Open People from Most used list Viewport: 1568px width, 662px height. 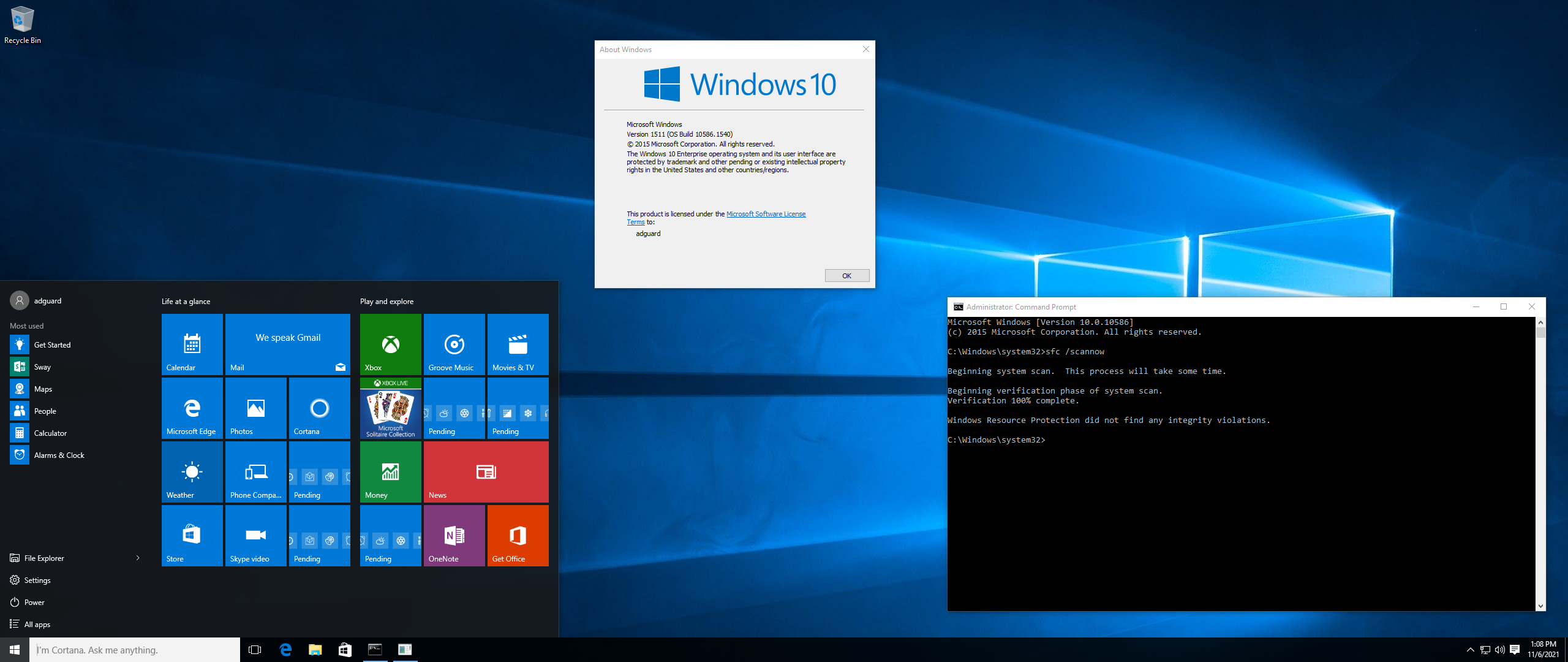[76, 411]
